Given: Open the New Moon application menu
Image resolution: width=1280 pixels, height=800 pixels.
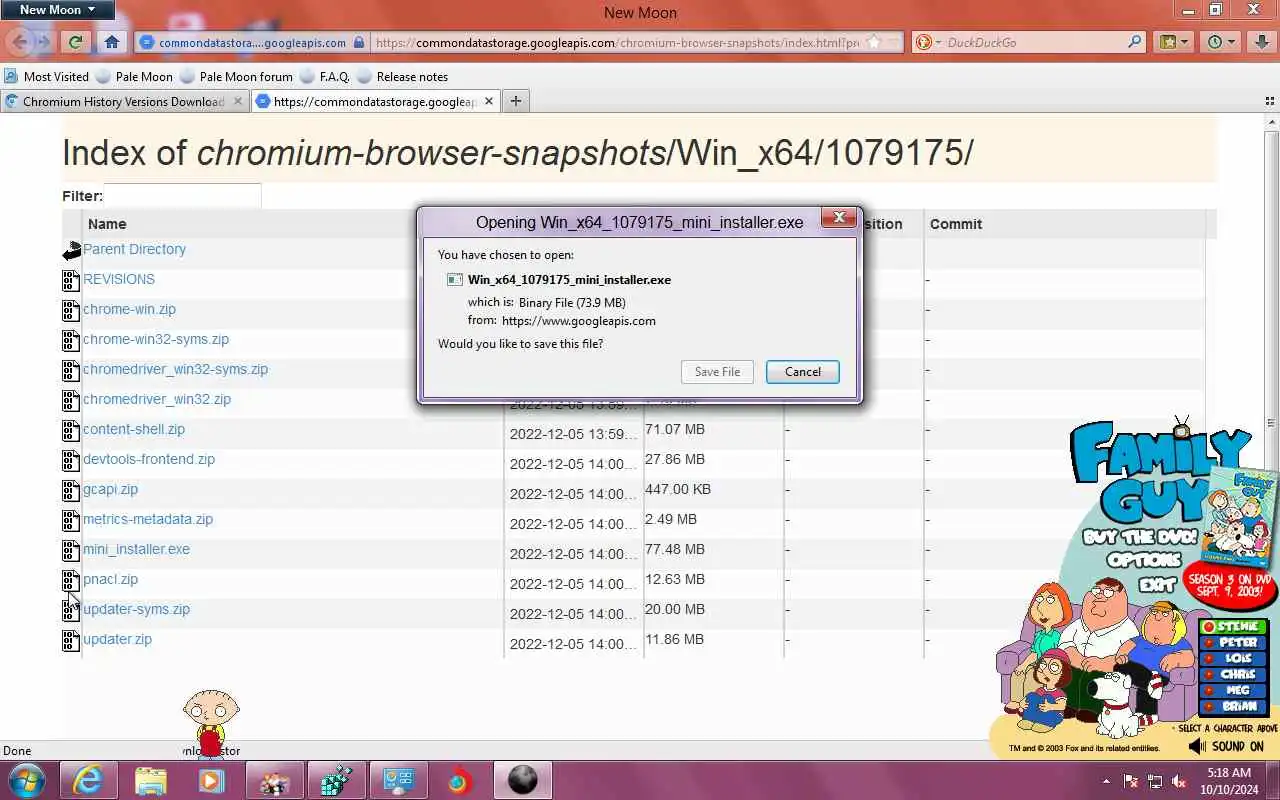Looking at the screenshot, I should pyautogui.click(x=57, y=10).
